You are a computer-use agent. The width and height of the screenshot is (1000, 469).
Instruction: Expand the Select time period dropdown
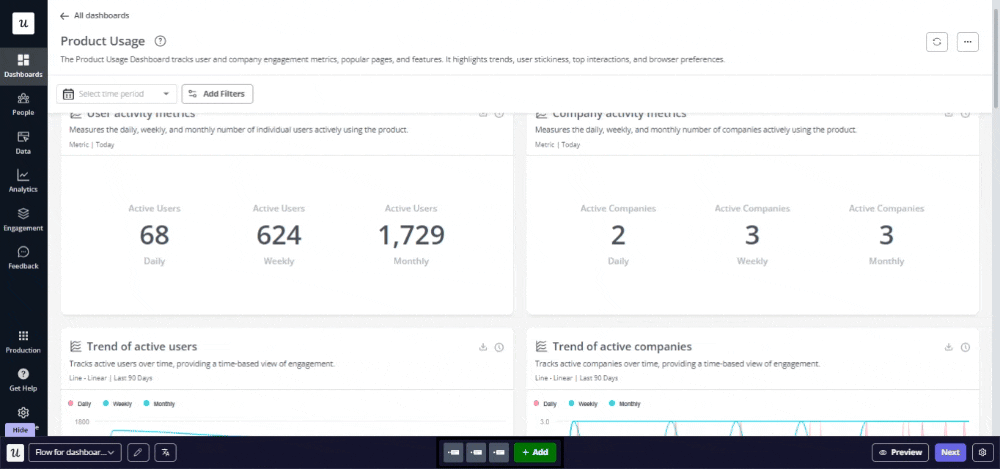(117, 94)
